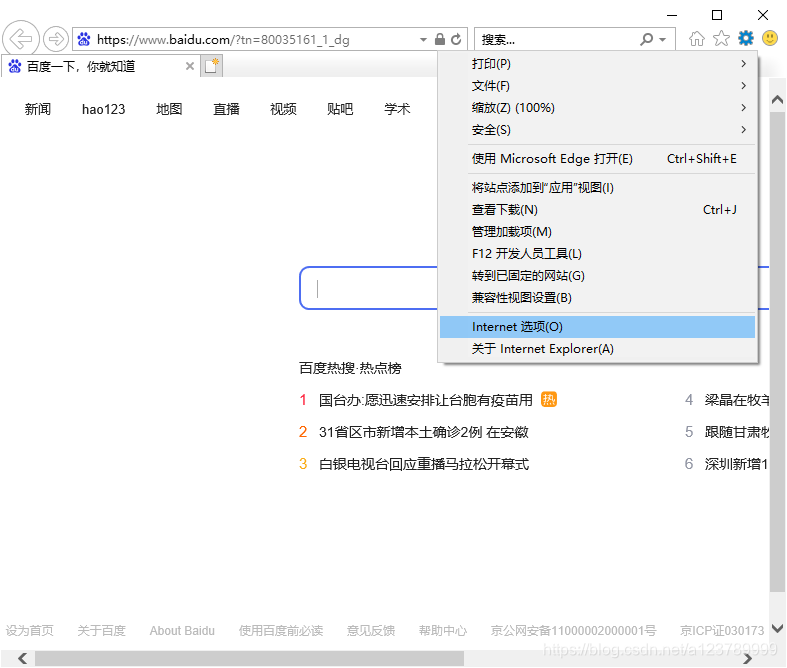The width and height of the screenshot is (787, 668).
Task: Click the vertical scrollbar down arrow
Action: [777, 628]
